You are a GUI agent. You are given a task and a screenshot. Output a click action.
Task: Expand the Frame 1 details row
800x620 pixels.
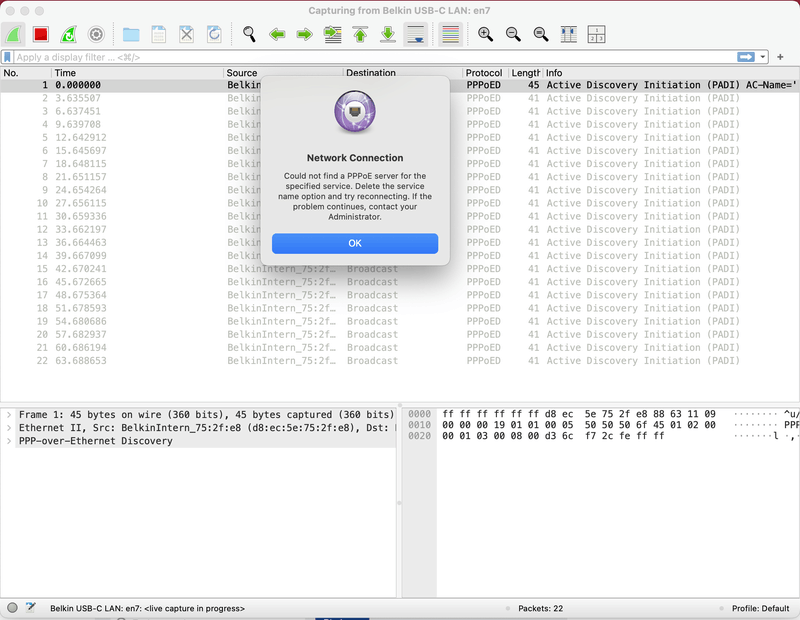pos(9,415)
